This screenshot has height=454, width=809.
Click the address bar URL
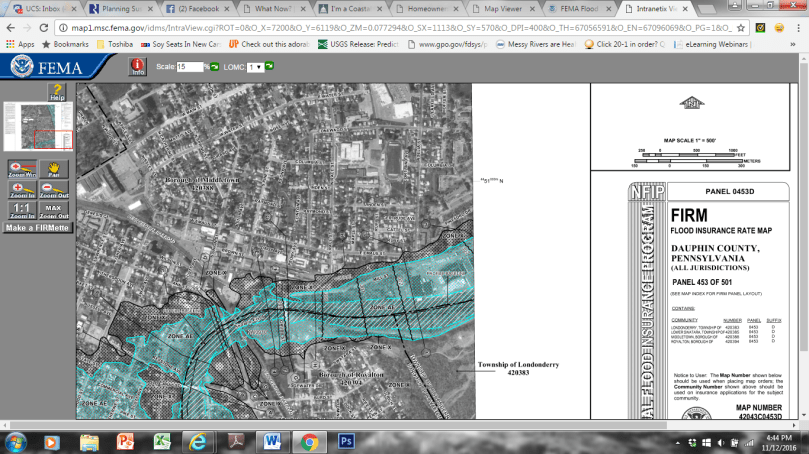coord(401,28)
